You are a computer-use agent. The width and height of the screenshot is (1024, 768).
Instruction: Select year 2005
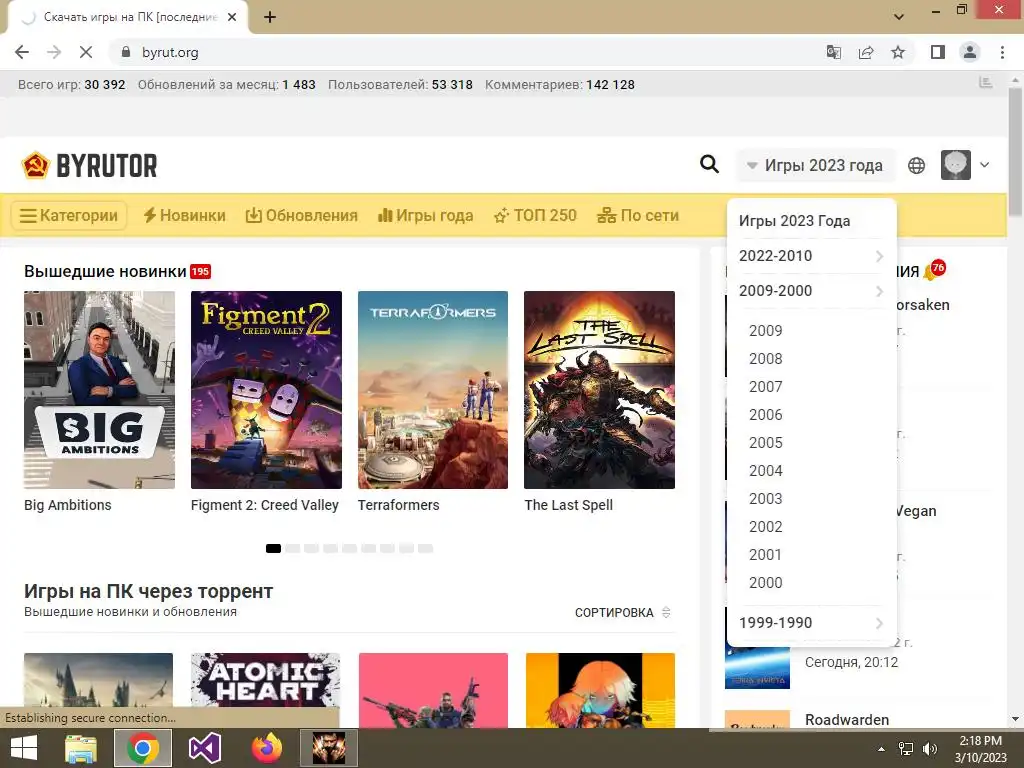(x=765, y=443)
